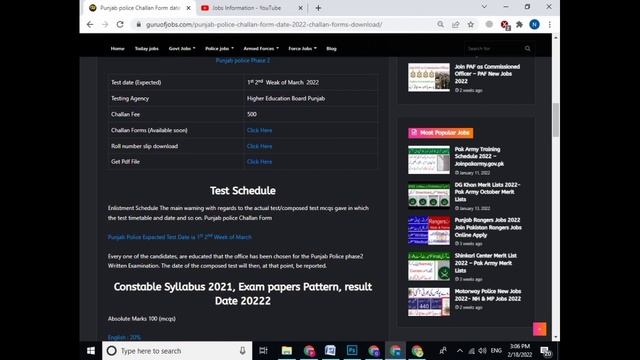Open the Windows Start menu
640x360 pixels.
[x=91, y=351]
